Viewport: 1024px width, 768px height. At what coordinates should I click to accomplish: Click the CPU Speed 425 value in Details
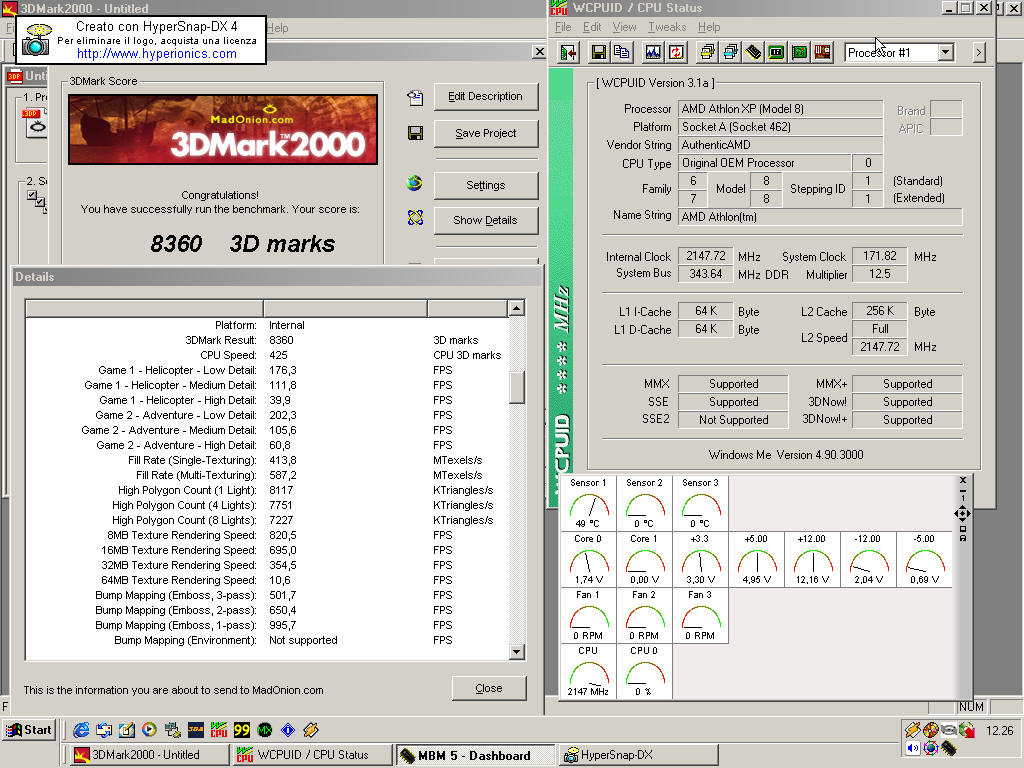click(278, 355)
